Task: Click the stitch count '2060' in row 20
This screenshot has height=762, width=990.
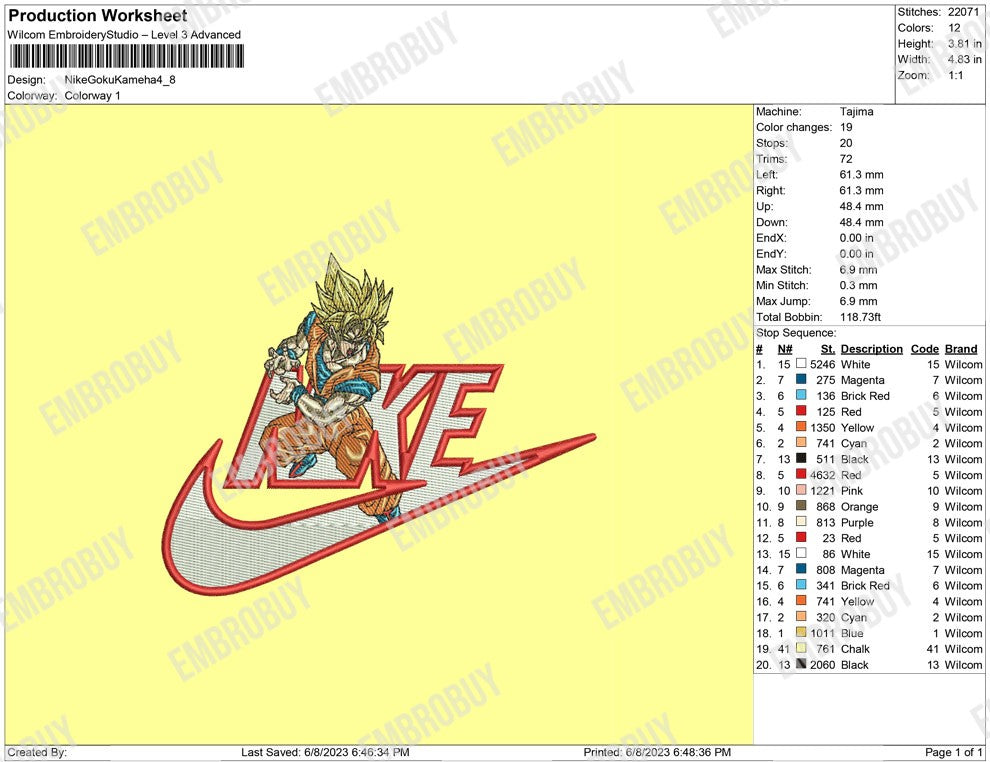Action: coord(823,665)
